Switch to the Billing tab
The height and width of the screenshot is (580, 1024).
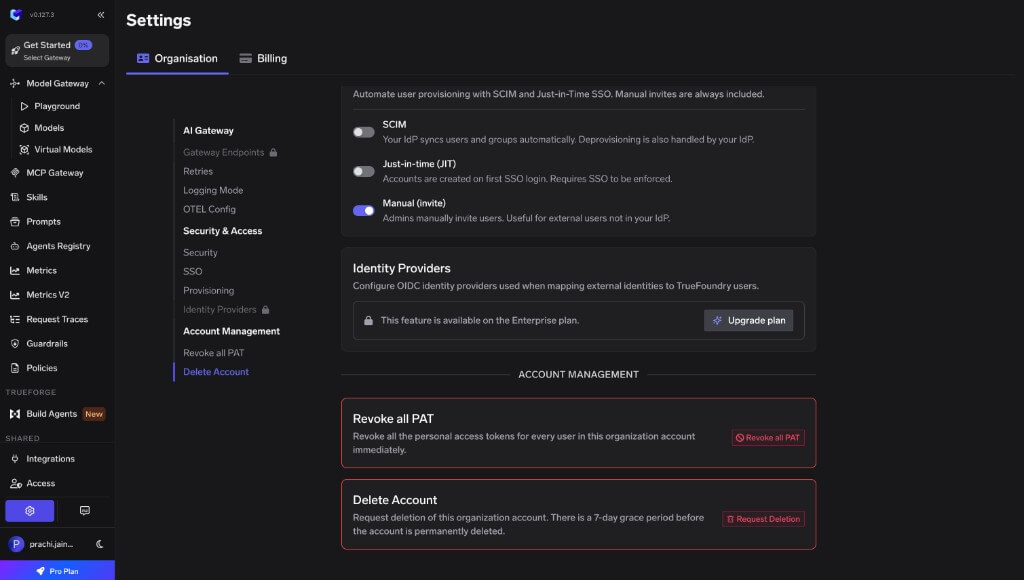click(x=263, y=58)
